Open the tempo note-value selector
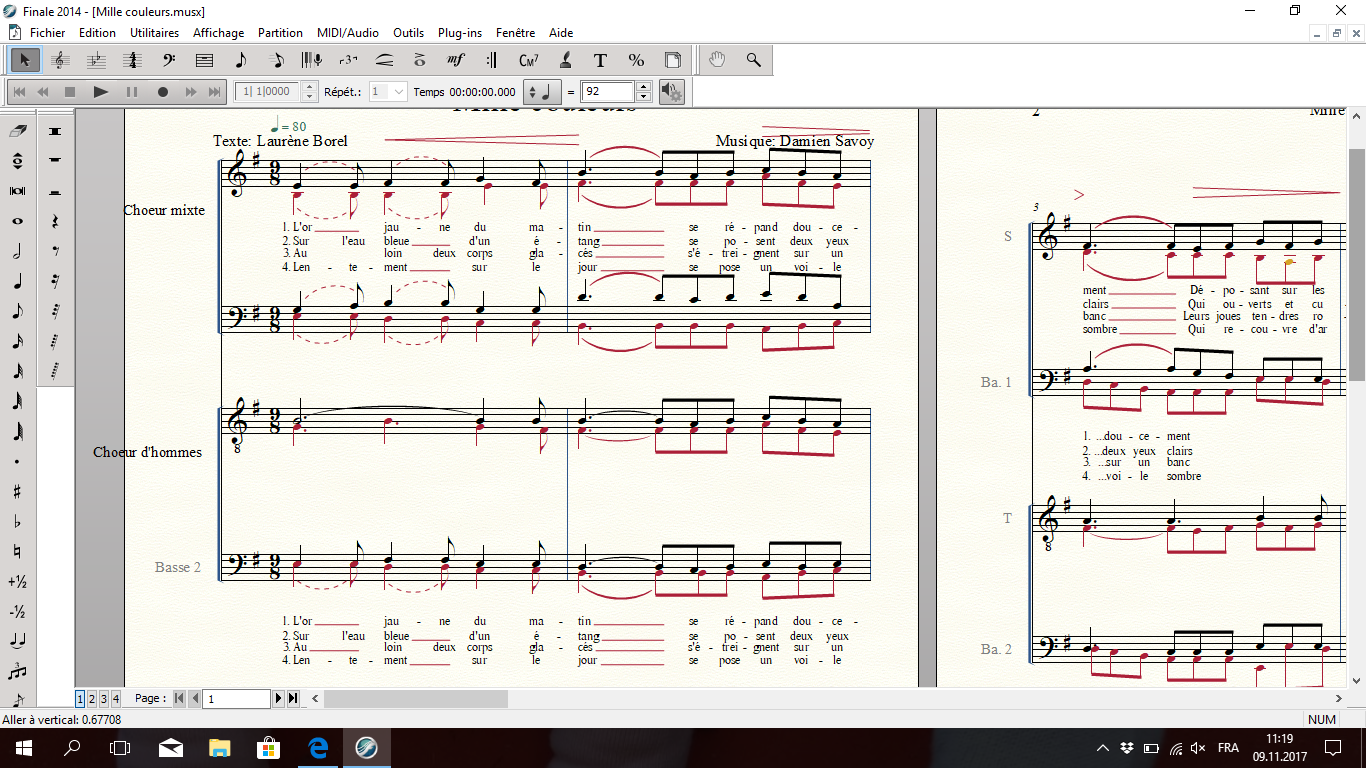The image size is (1366, 768). [x=543, y=92]
